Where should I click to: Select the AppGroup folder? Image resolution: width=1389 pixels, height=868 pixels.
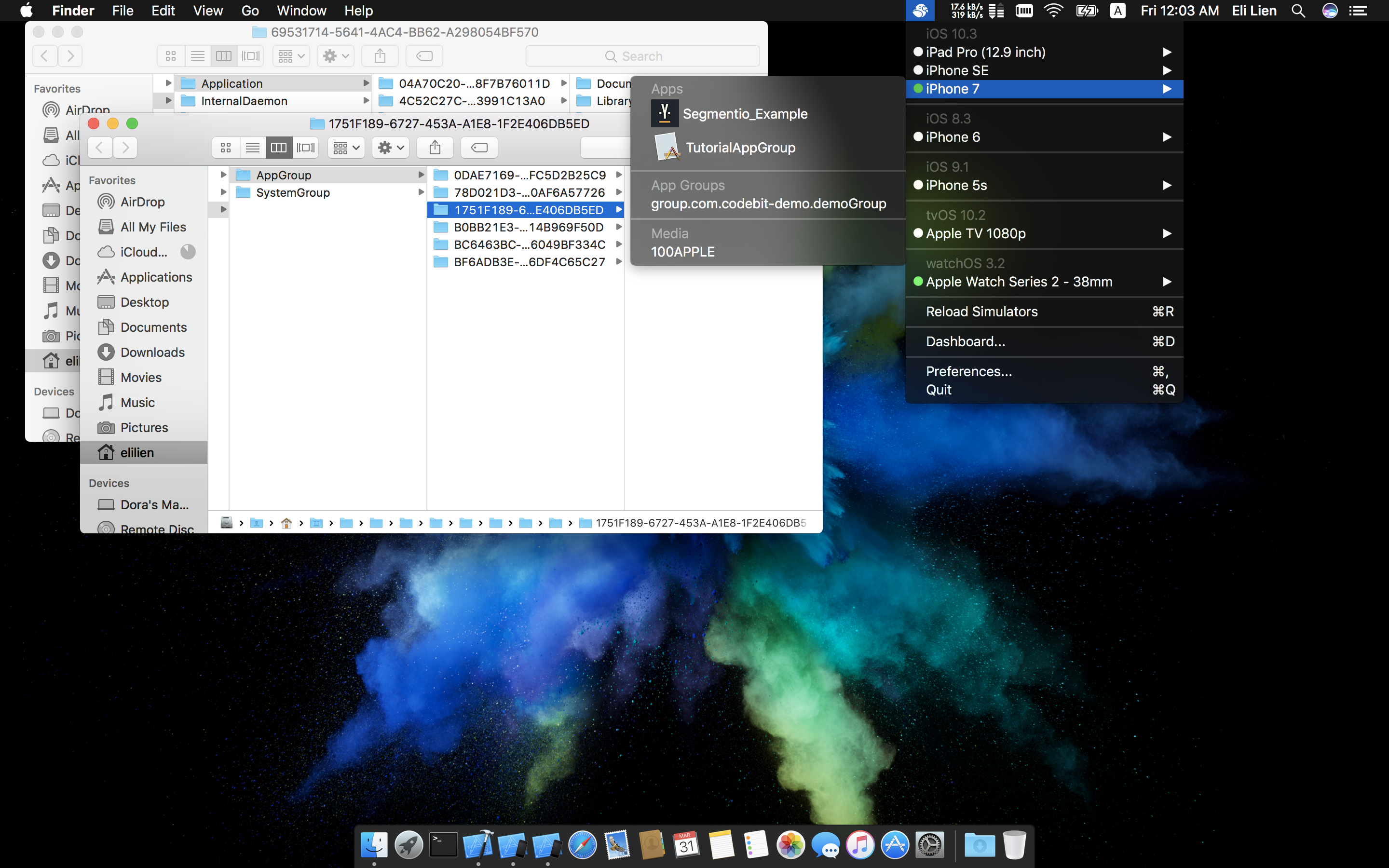tap(328, 175)
